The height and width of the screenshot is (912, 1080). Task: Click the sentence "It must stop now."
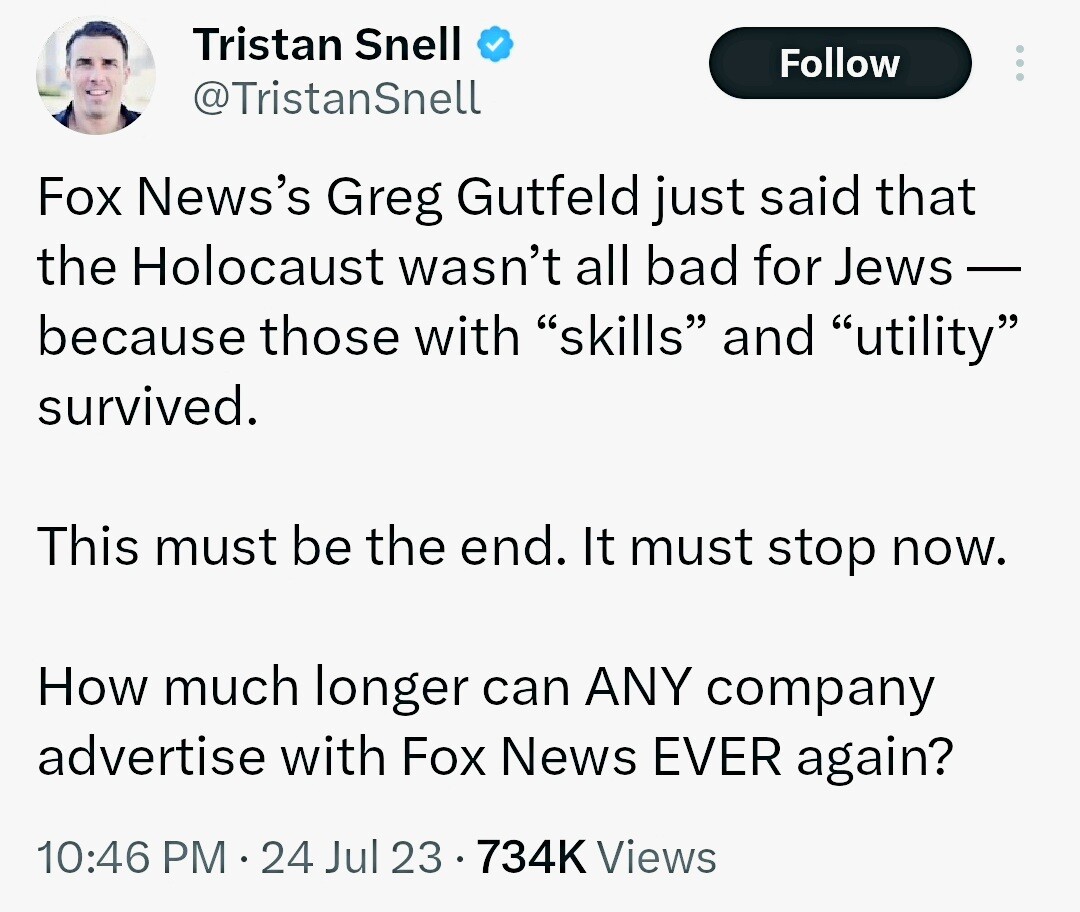coord(783,548)
